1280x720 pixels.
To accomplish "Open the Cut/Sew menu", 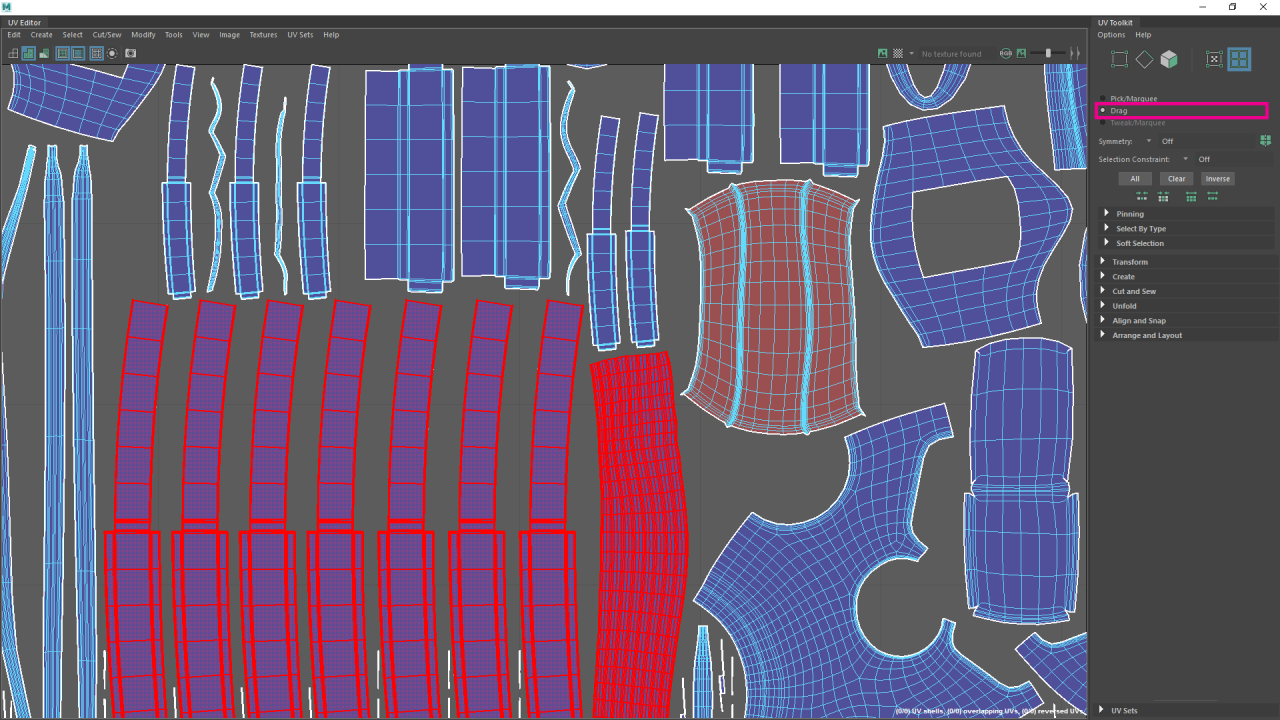I will [x=107, y=35].
